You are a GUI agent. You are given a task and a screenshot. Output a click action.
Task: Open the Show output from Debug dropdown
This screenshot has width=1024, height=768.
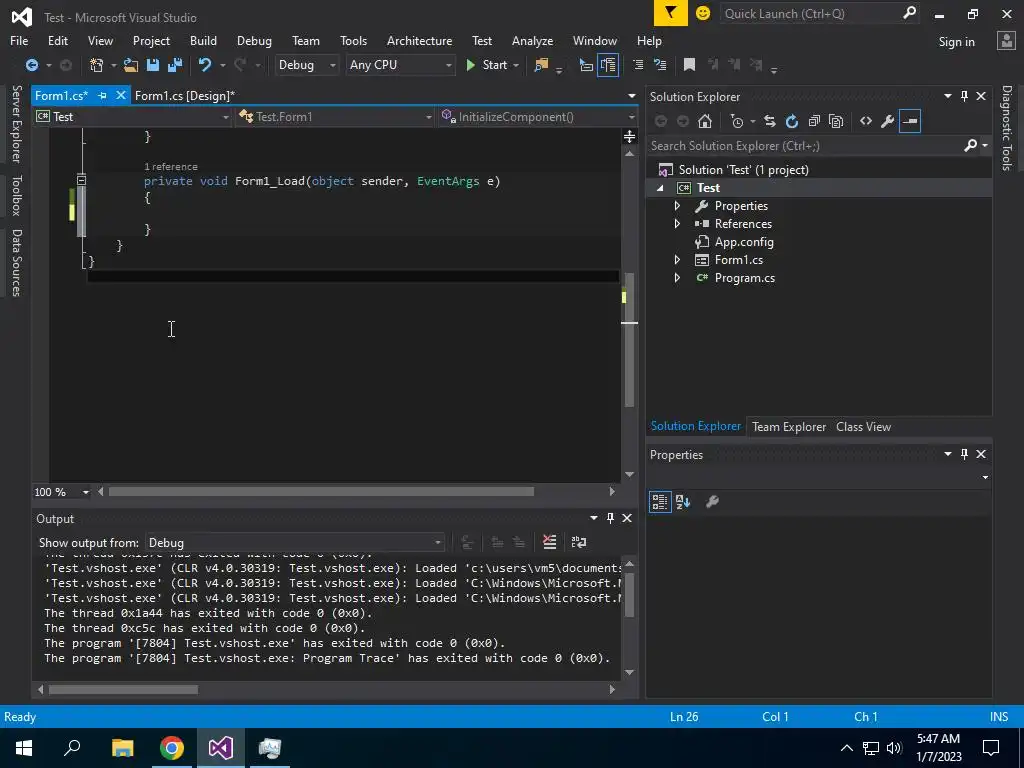point(295,543)
